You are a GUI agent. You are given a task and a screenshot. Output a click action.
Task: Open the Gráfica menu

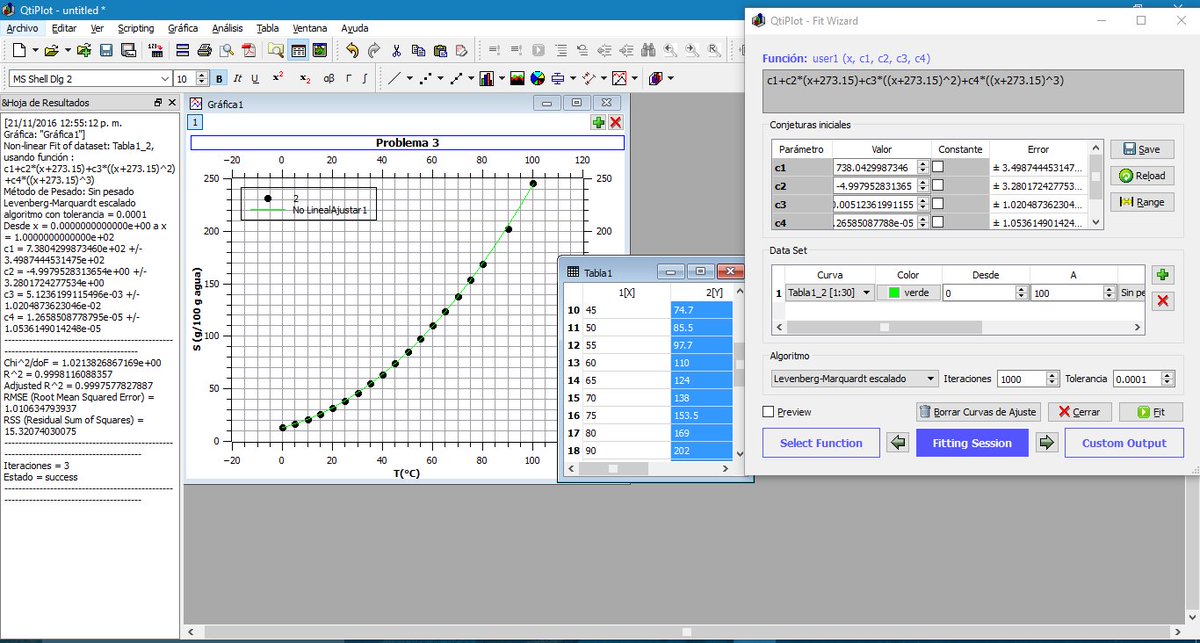(x=183, y=28)
